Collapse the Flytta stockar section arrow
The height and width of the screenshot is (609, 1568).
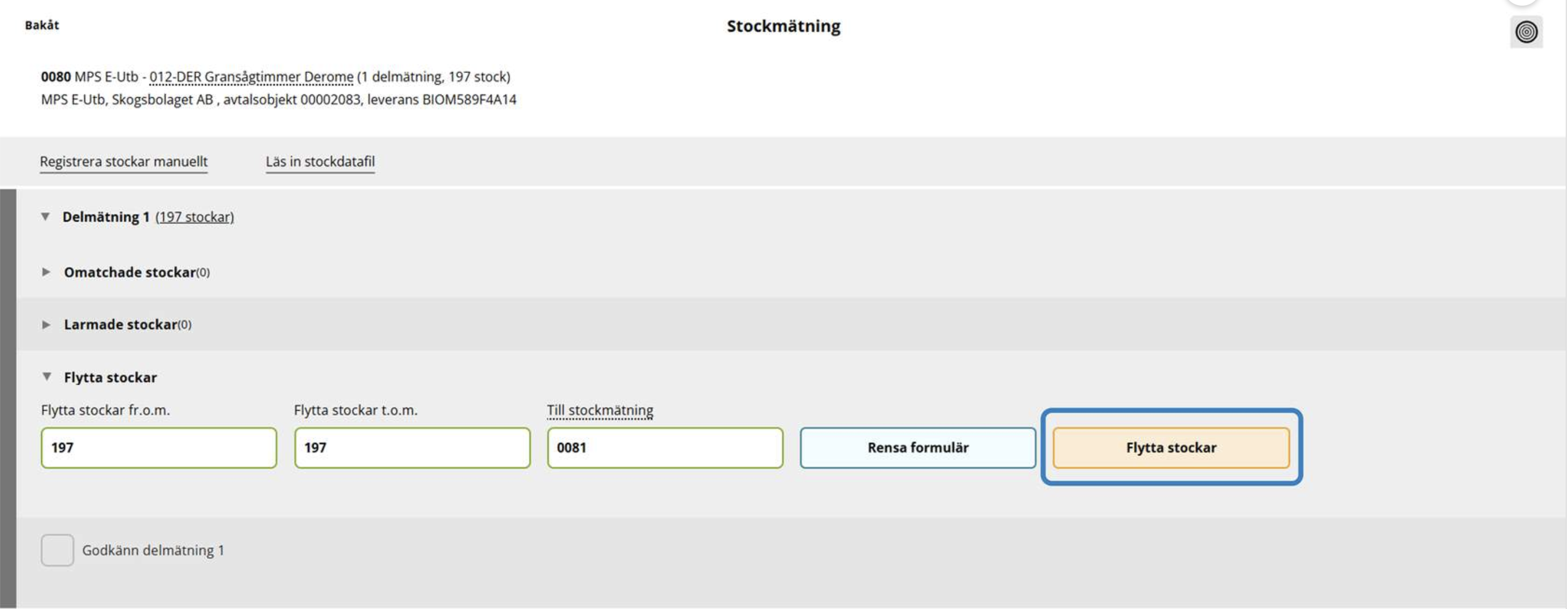[46, 377]
